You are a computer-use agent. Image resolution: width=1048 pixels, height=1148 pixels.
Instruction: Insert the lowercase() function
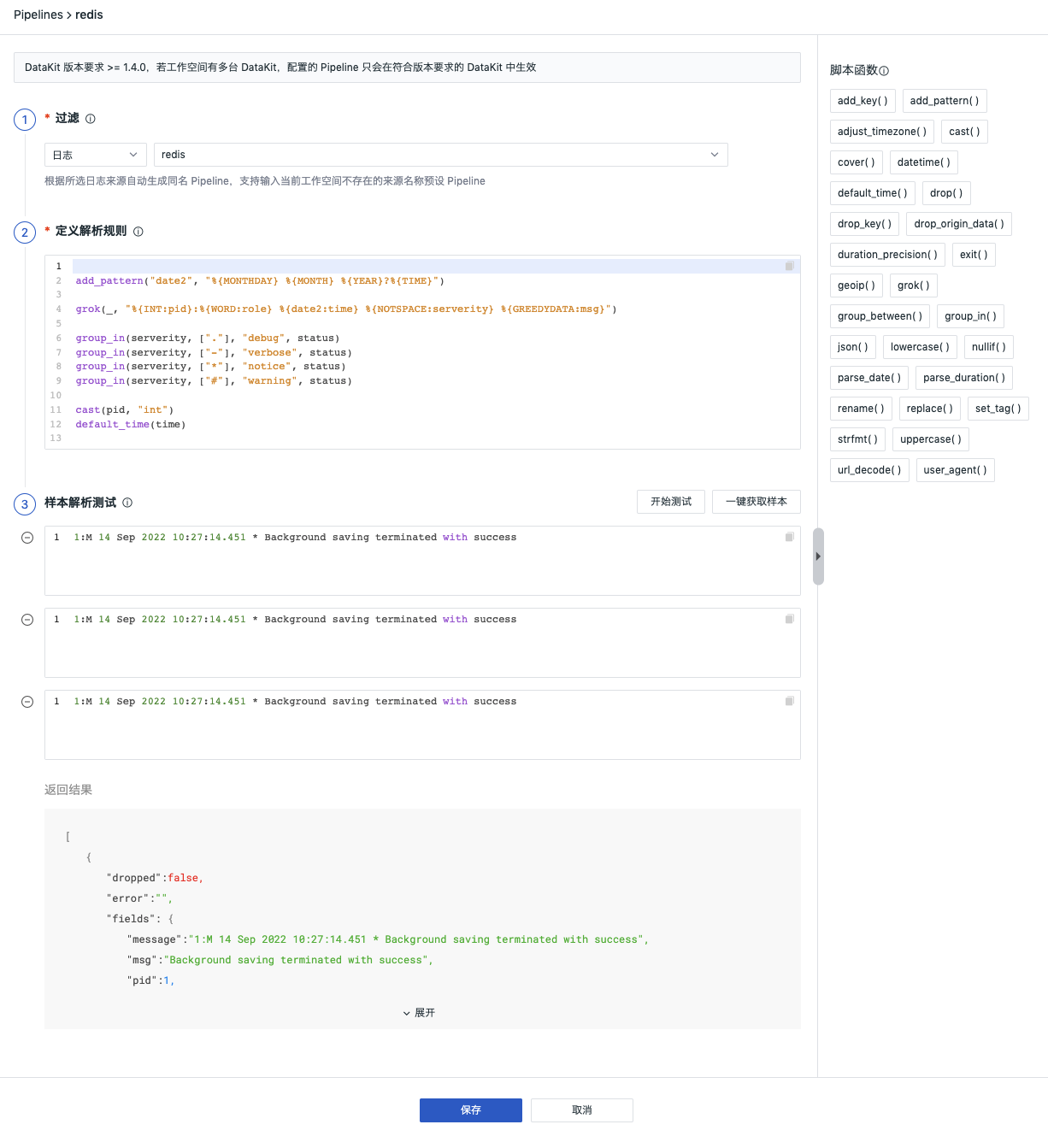[920, 347]
